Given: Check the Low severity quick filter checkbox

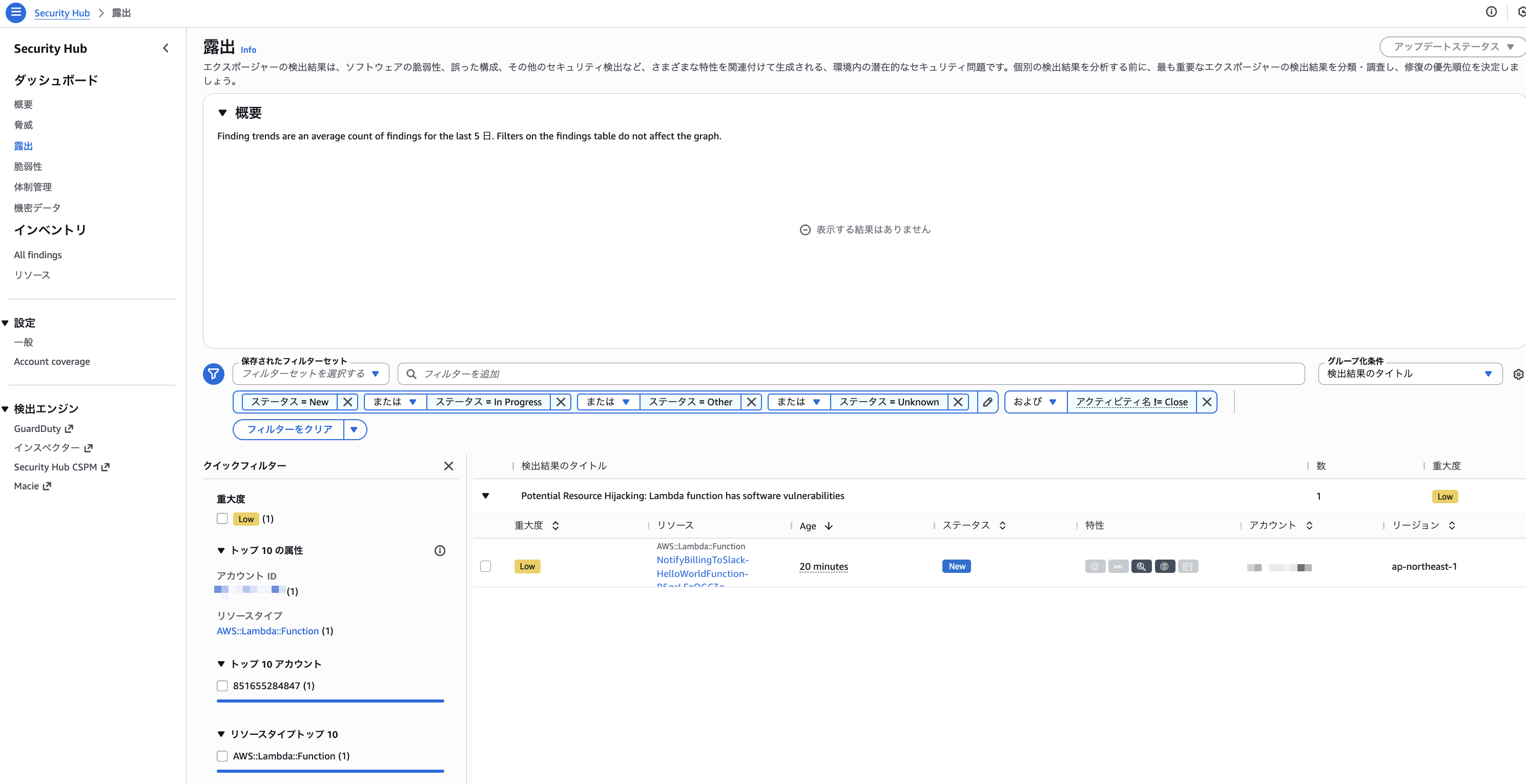Looking at the screenshot, I should [x=222, y=519].
